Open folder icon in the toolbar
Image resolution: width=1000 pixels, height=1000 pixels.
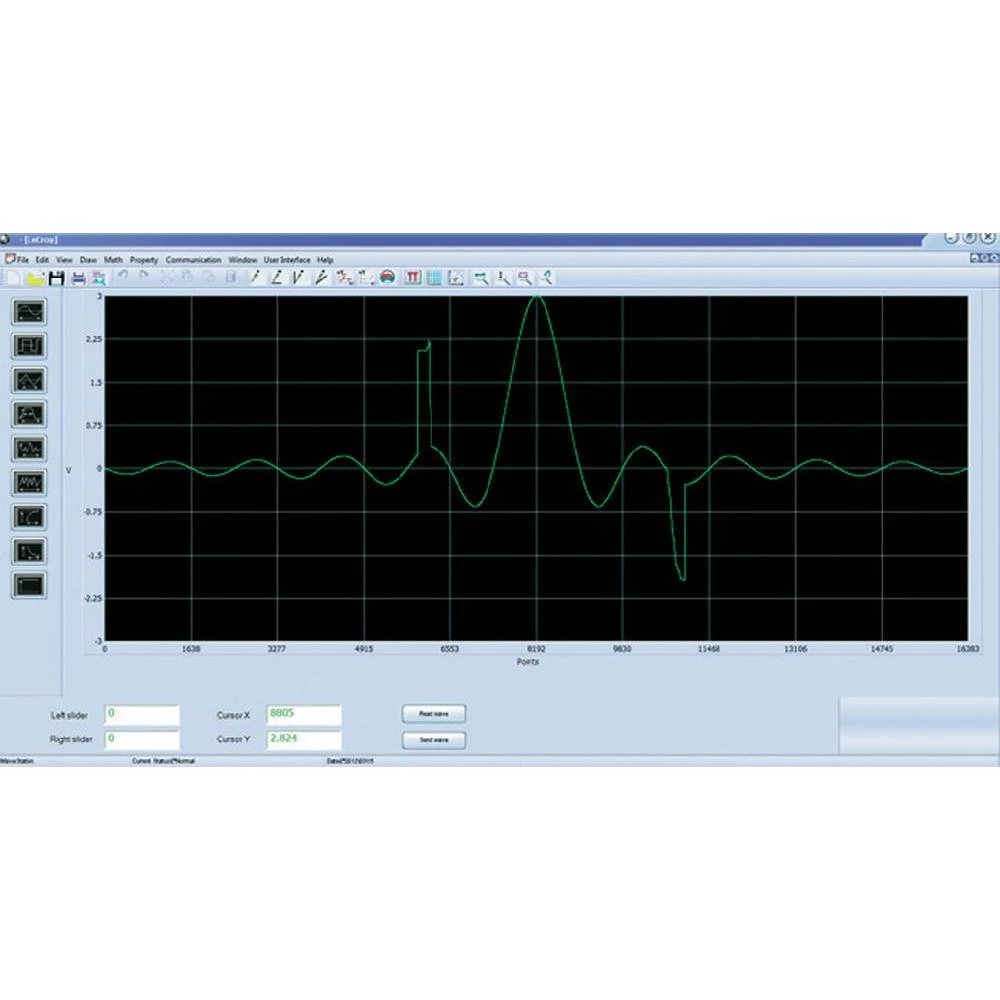(x=36, y=278)
